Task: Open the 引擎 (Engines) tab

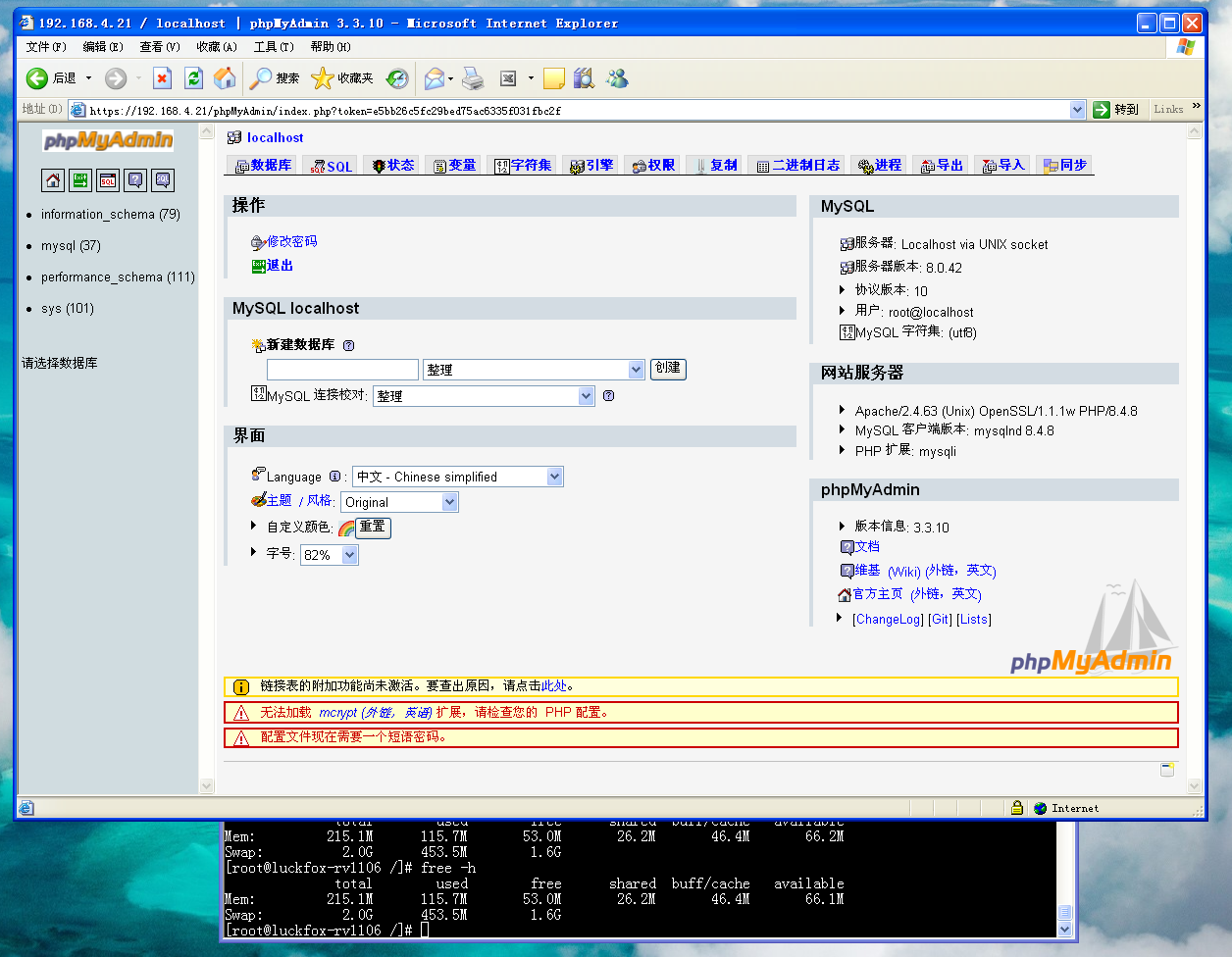Action: pos(592,166)
